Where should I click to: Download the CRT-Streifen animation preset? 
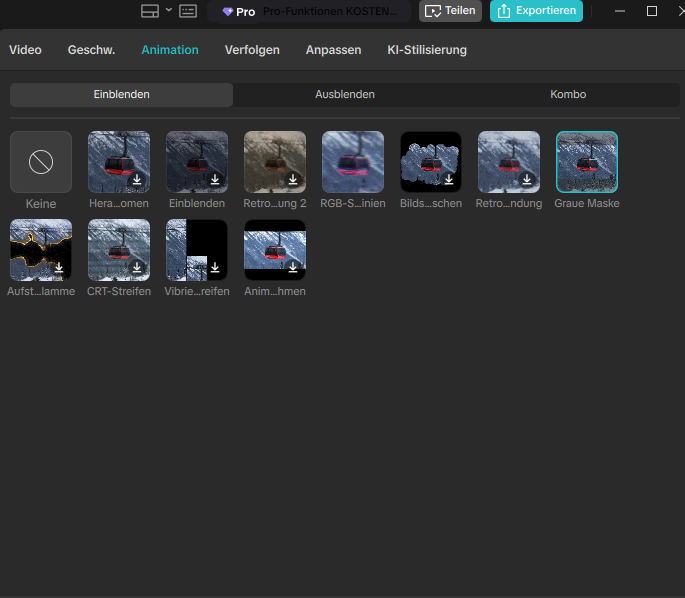pos(137,268)
